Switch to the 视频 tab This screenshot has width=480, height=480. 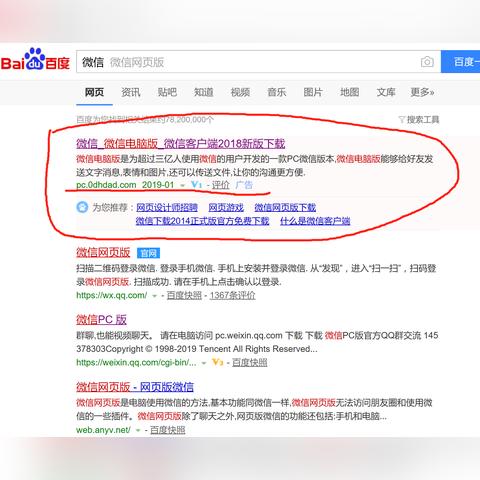pos(240,92)
